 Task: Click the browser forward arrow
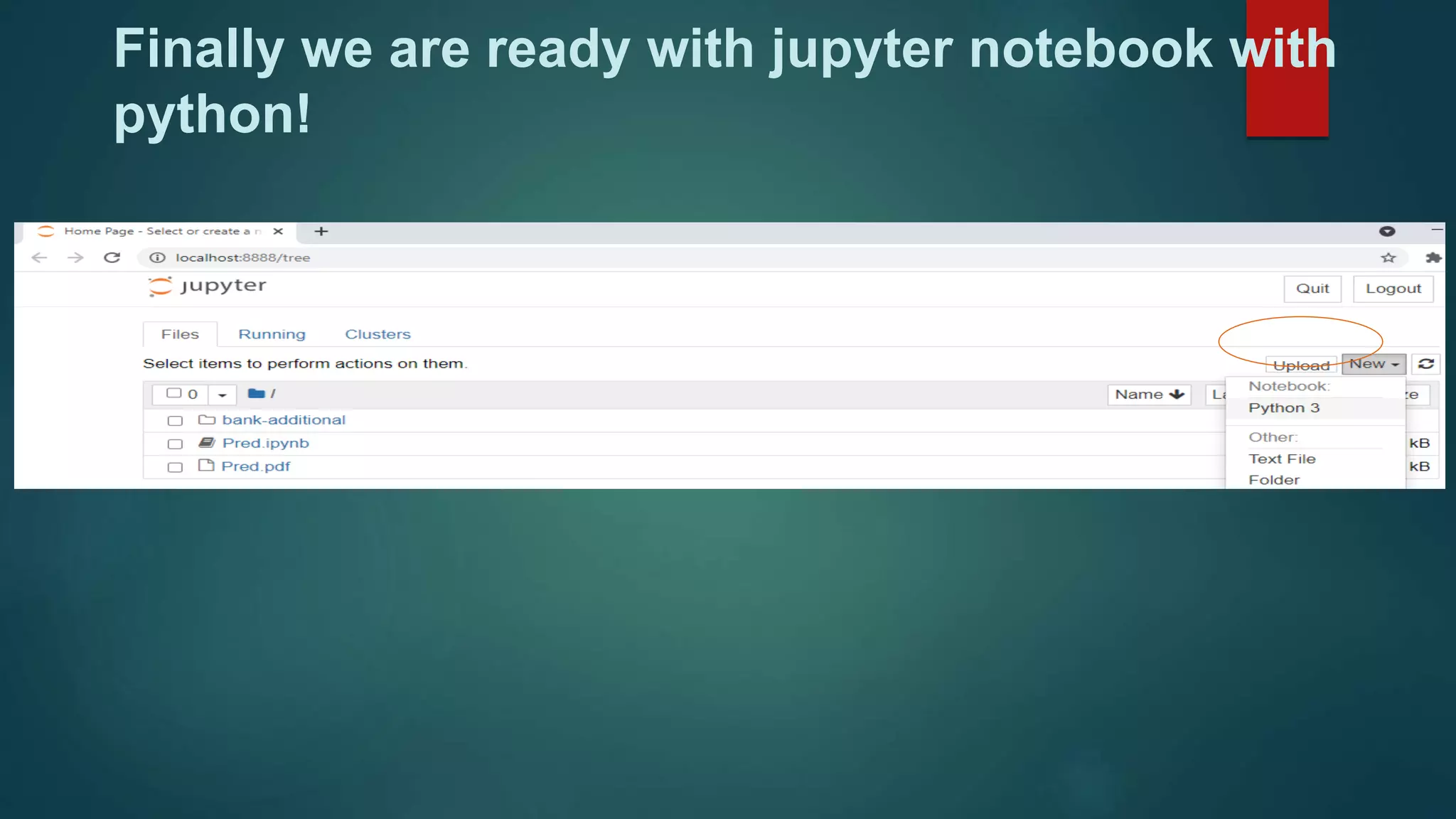(x=75, y=257)
